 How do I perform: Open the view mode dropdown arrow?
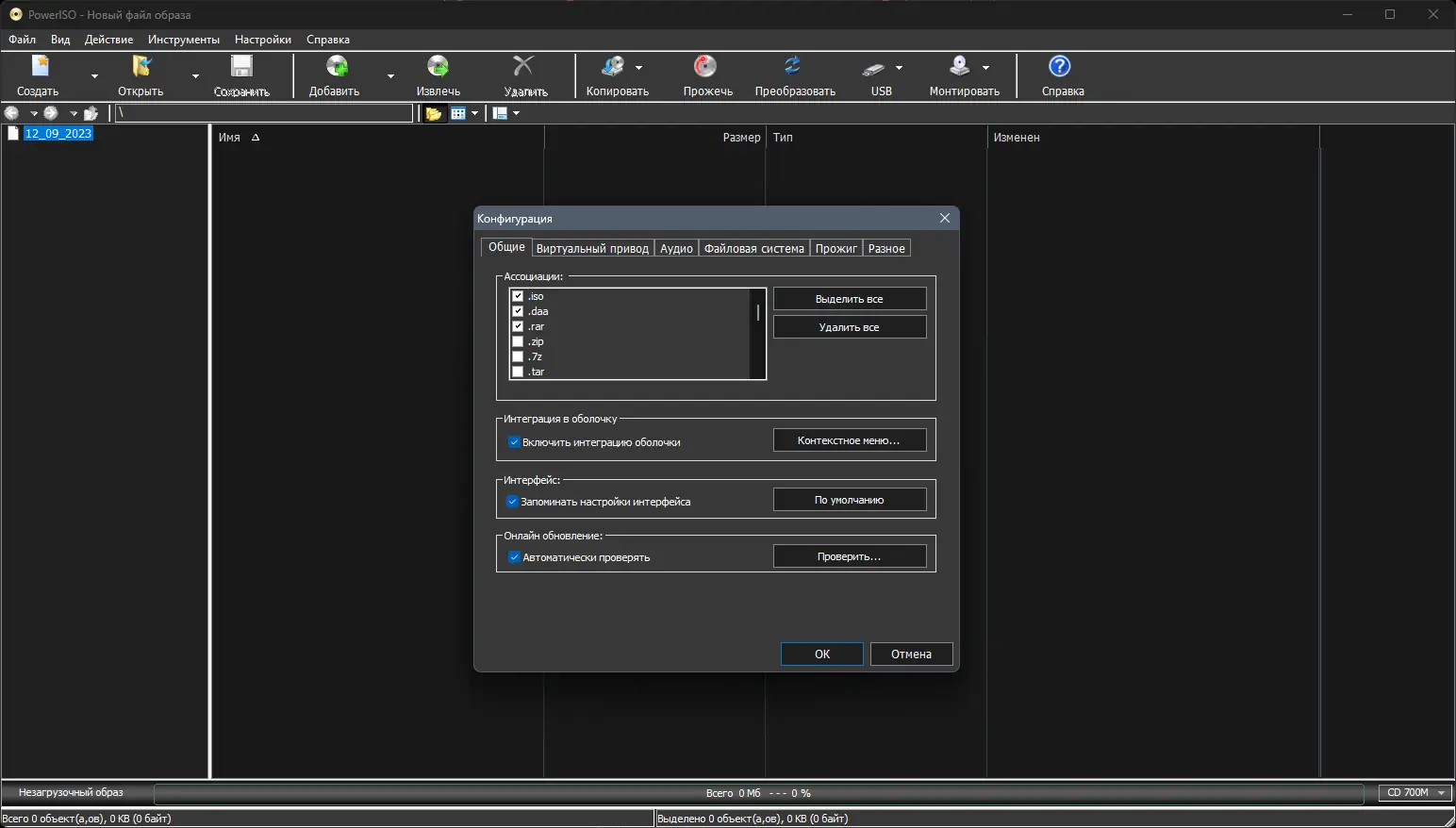tap(474, 113)
